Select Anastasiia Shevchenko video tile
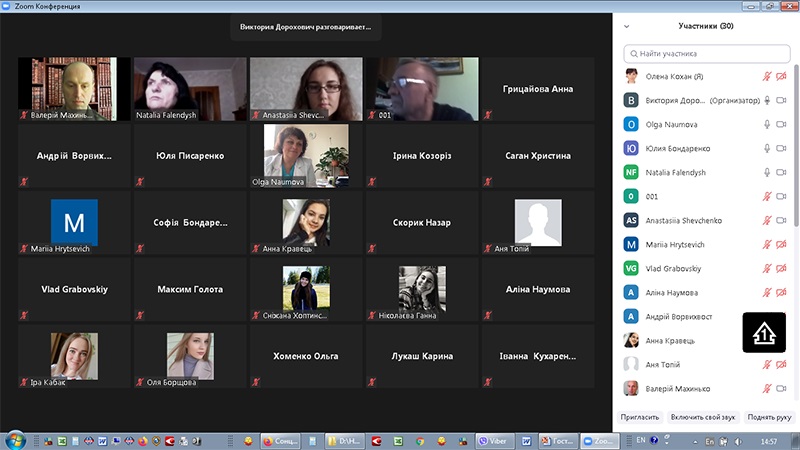This screenshot has width=800, height=450. click(x=306, y=89)
